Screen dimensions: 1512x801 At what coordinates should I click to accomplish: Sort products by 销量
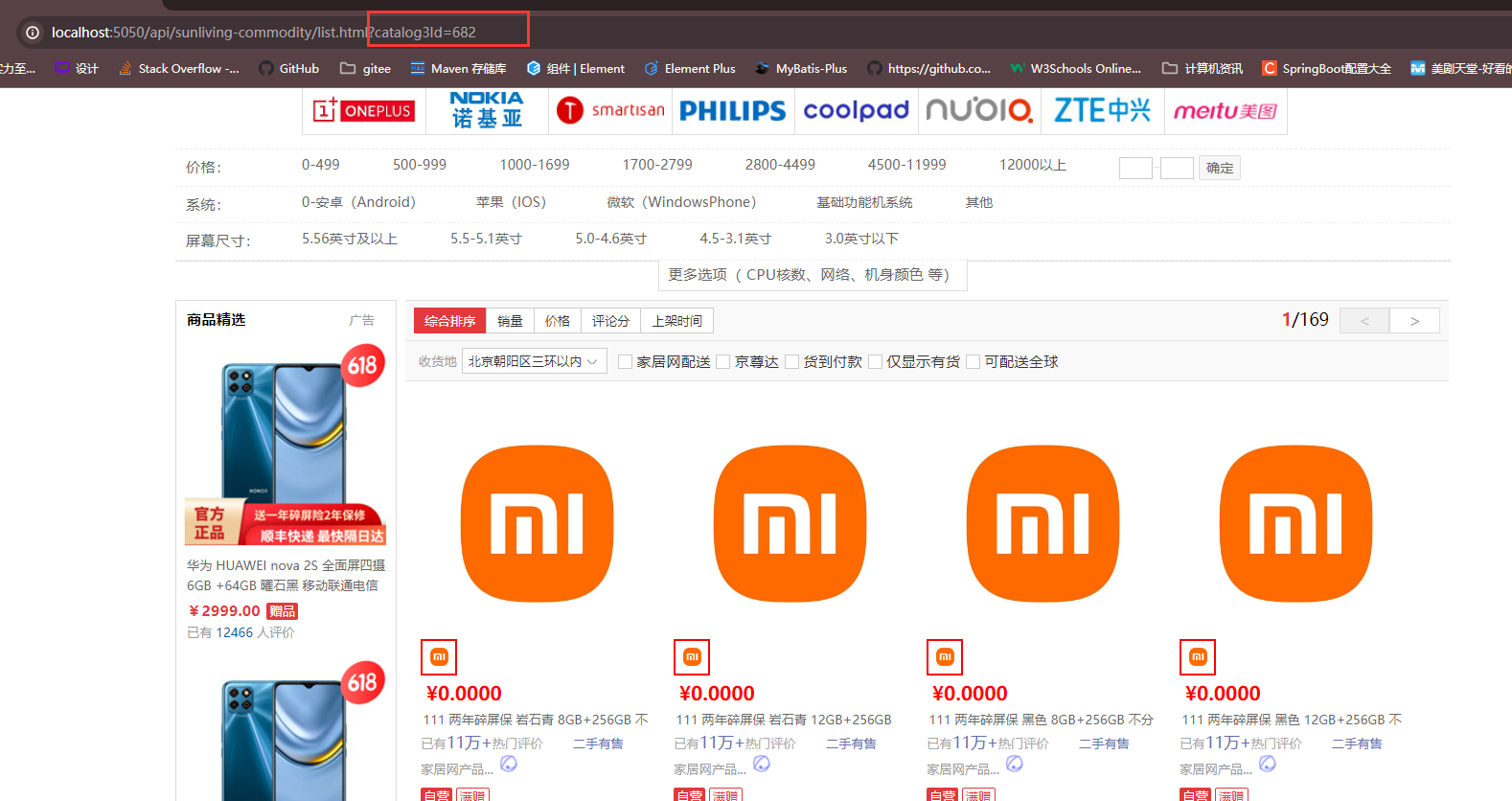(510, 321)
